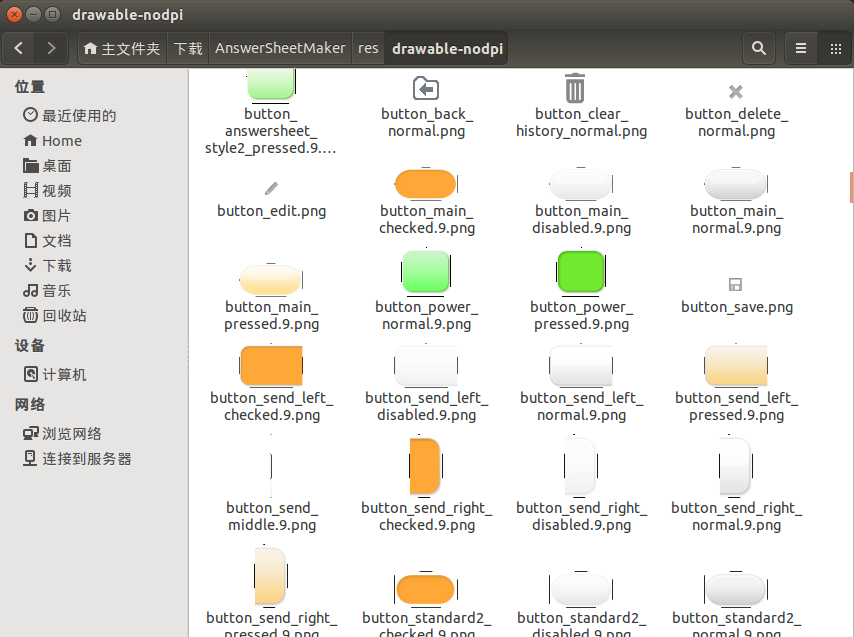Open 主文件夹 in the path bar

click(122, 48)
